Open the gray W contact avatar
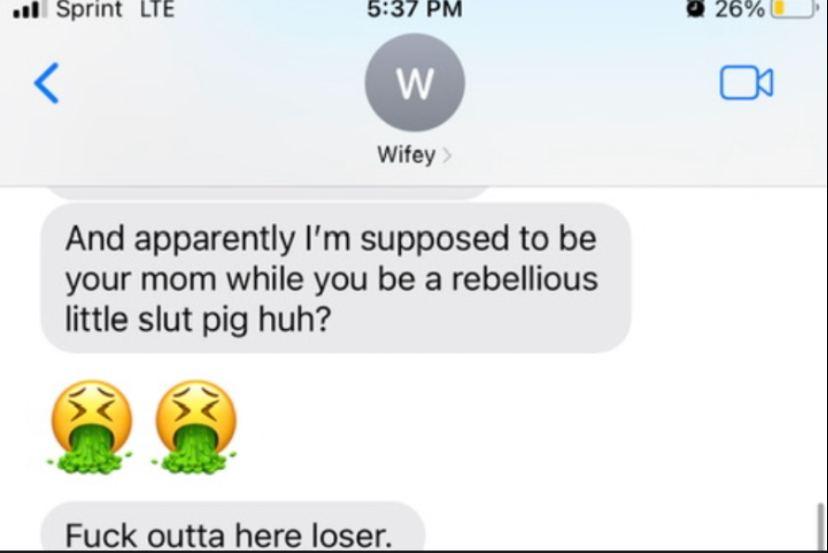 pyautogui.click(x=415, y=82)
